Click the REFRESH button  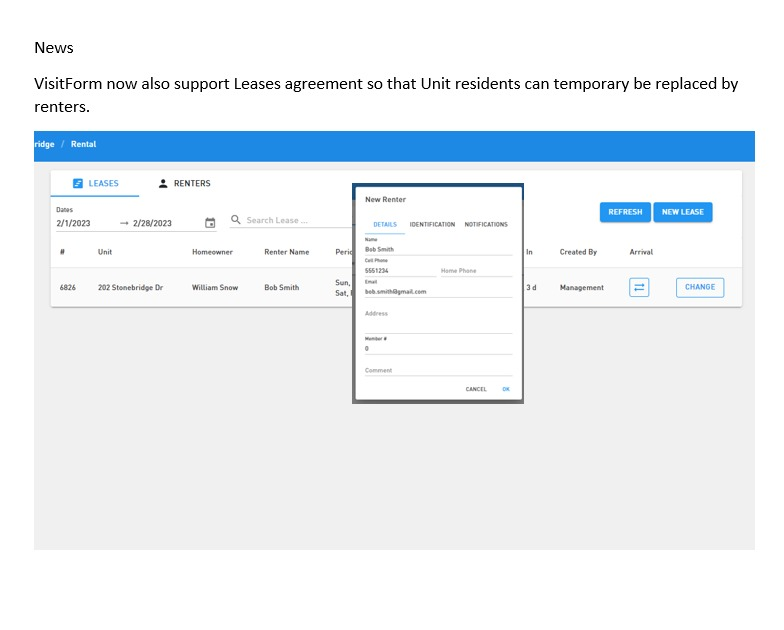point(625,212)
